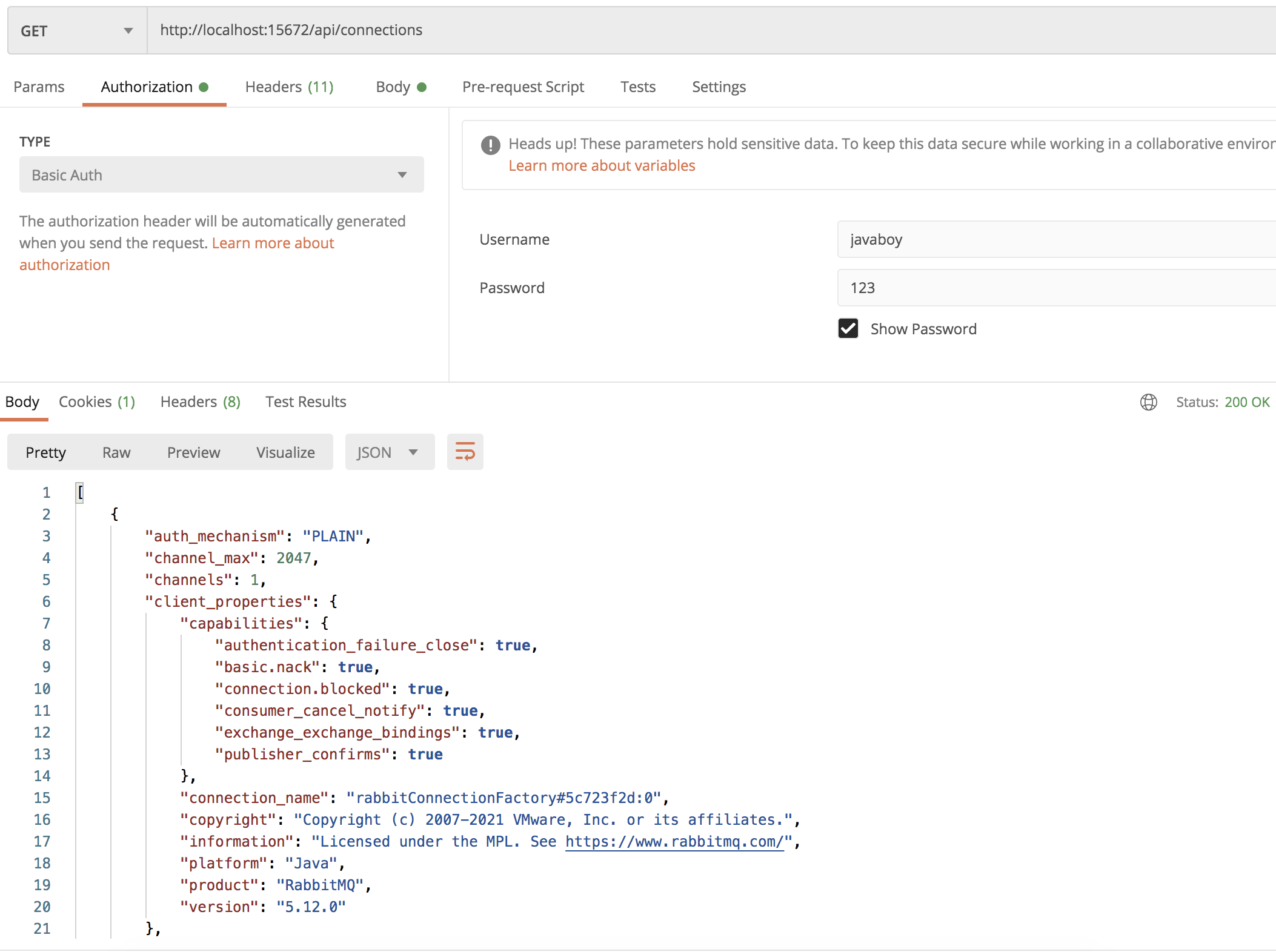1276x952 pixels.
Task: Click Learn more about variables link
Action: click(602, 166)
